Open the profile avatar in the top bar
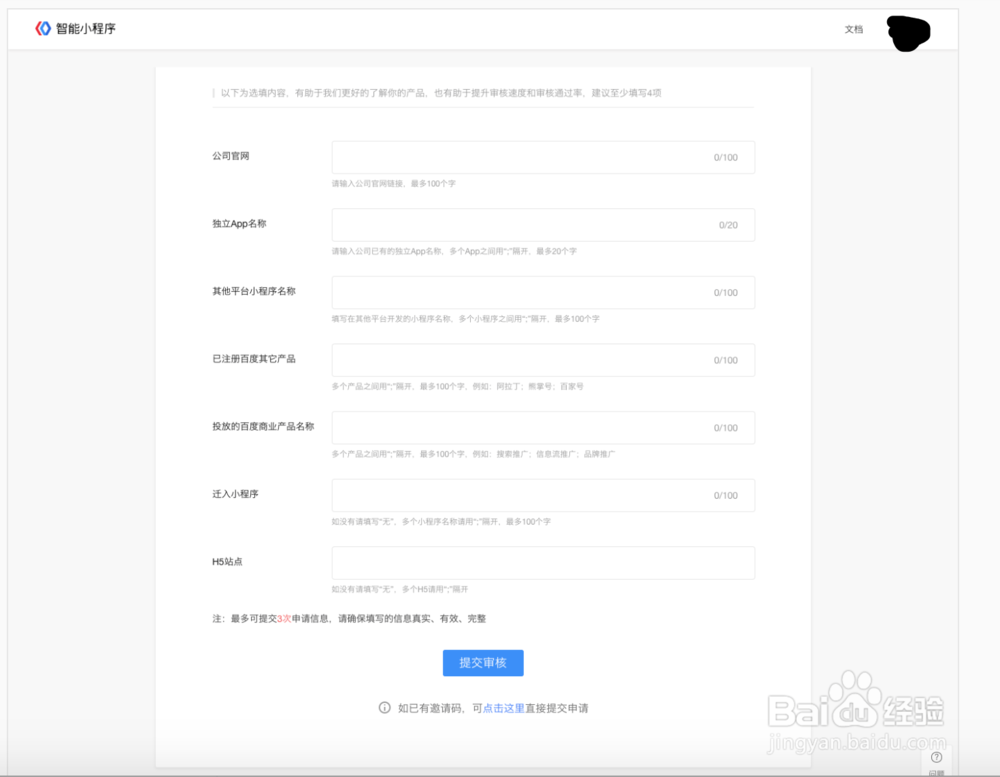The width and height of the screenshot is (1000, 777). (906, 33)
